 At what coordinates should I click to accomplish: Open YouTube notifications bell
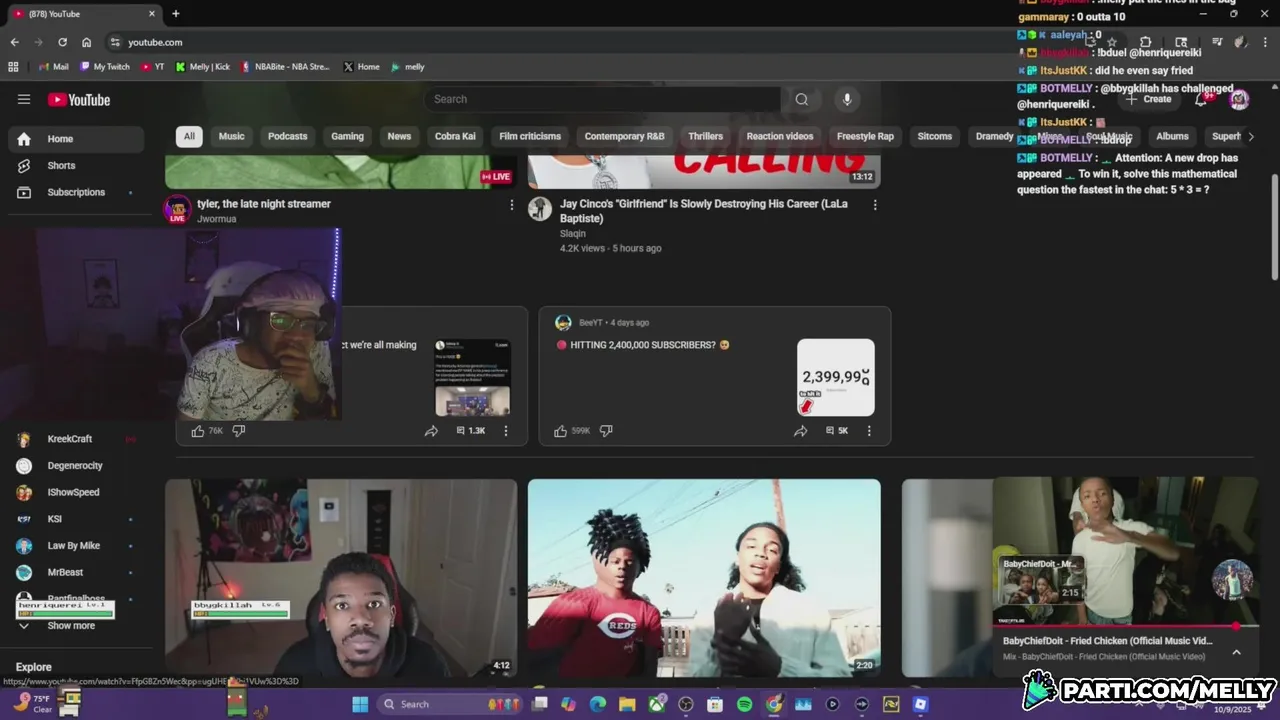pos(1201,99)
